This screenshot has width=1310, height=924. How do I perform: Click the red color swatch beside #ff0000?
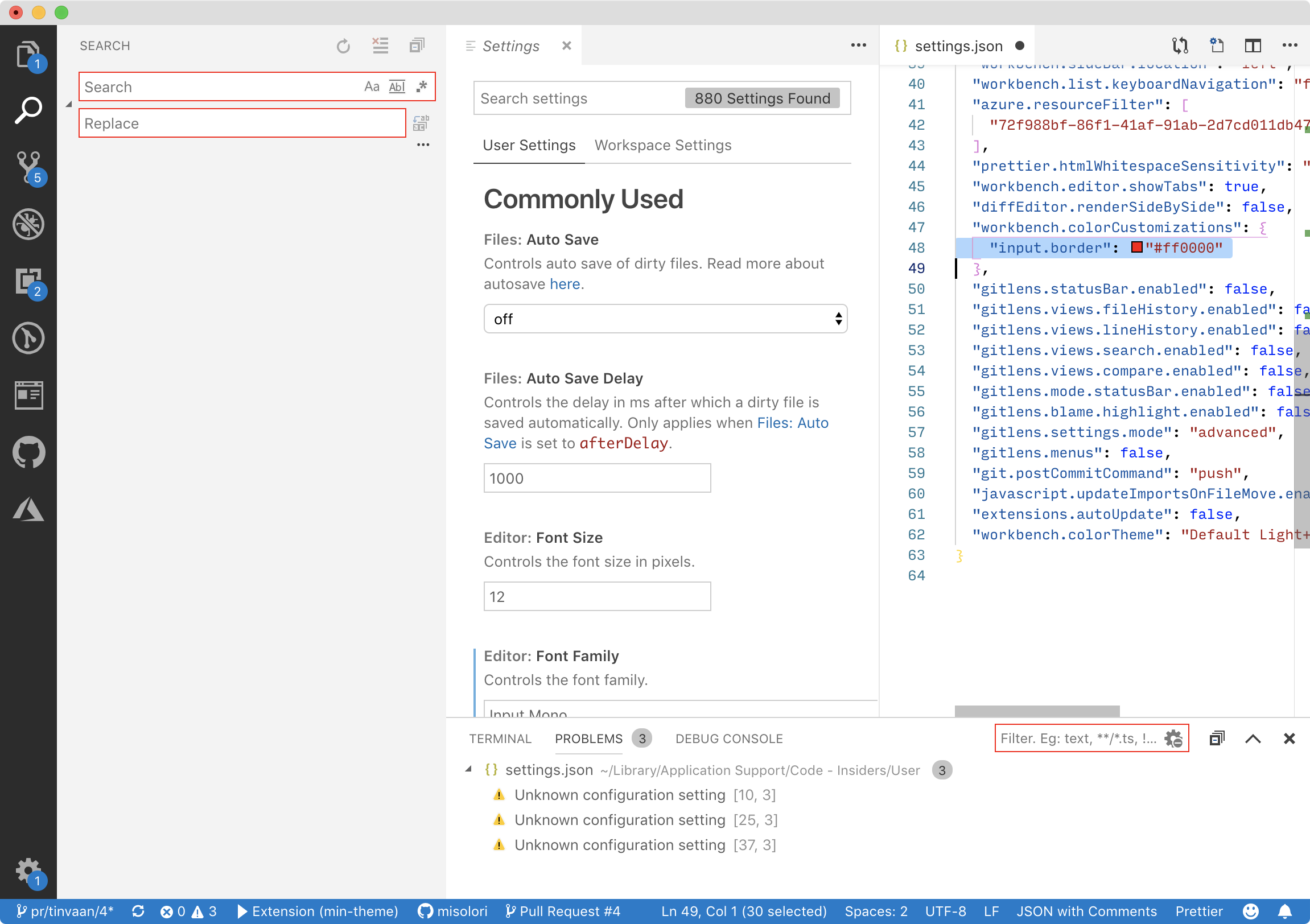1136,247
